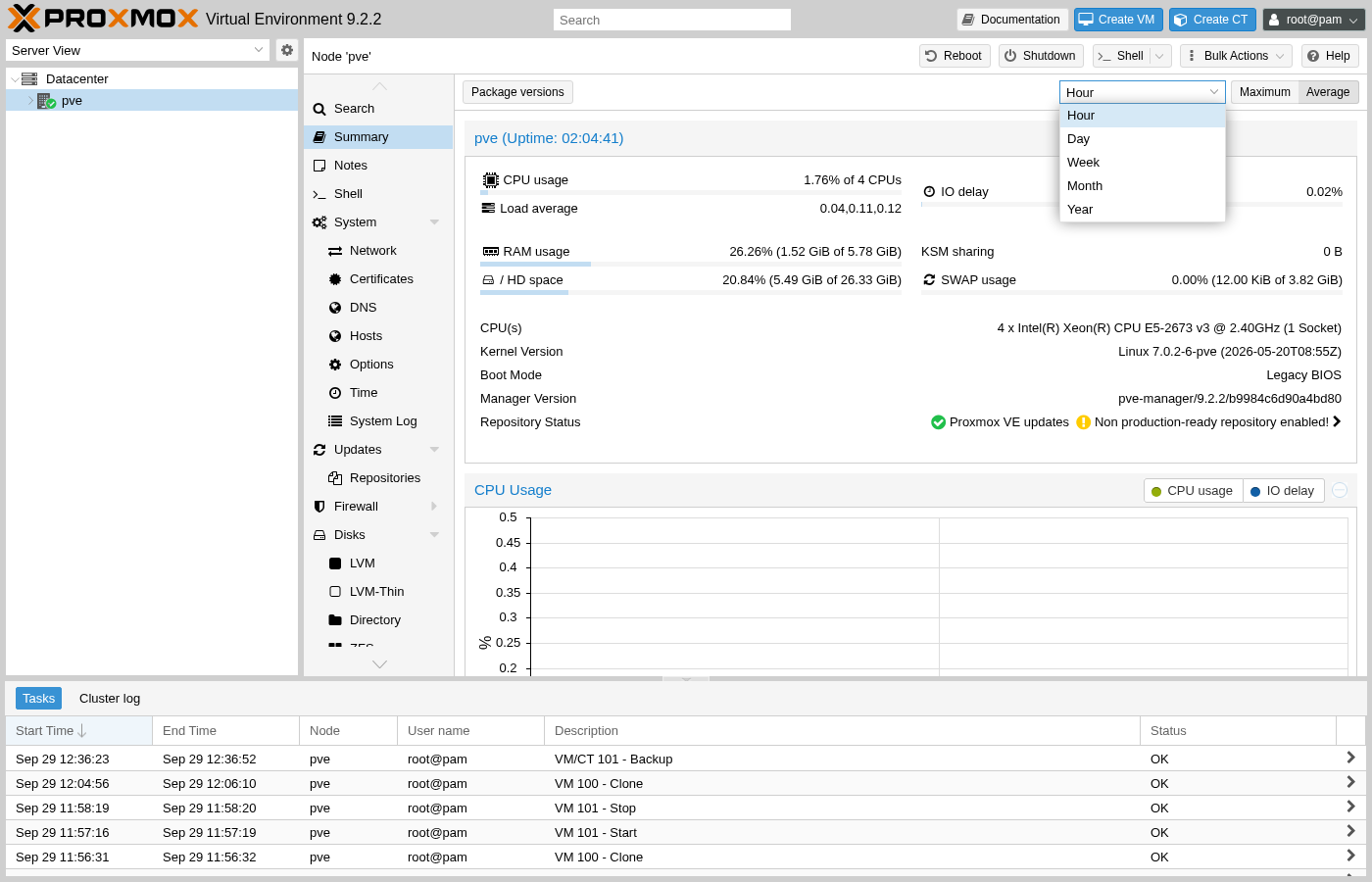The width and height of the screenshot is (1372, 882).
Task: Click the HD space progress bar
Action: (691, 293)
